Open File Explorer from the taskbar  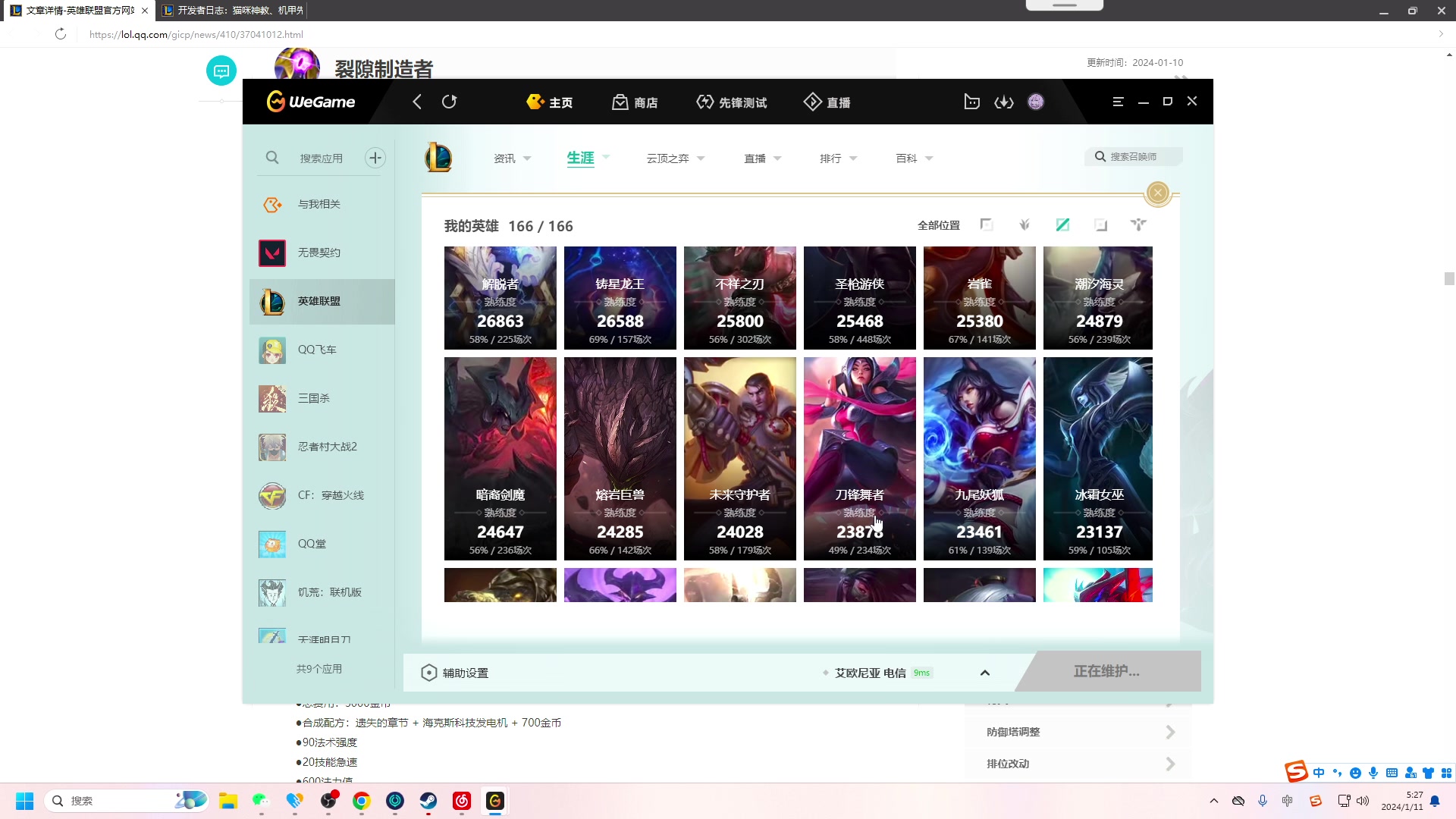coord(228,801)
